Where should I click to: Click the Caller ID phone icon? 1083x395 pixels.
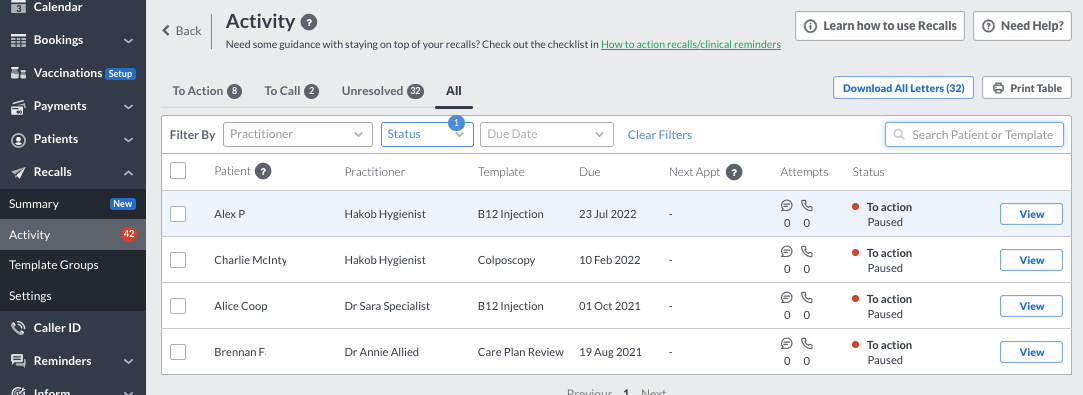pos(19,328)
